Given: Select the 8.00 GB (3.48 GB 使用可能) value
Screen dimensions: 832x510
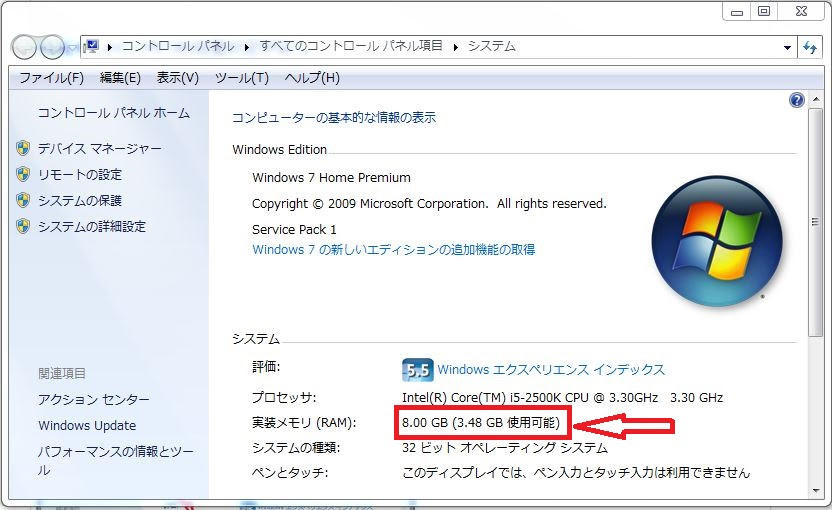Looking at the screenshot, I should (x=481, y=422).
